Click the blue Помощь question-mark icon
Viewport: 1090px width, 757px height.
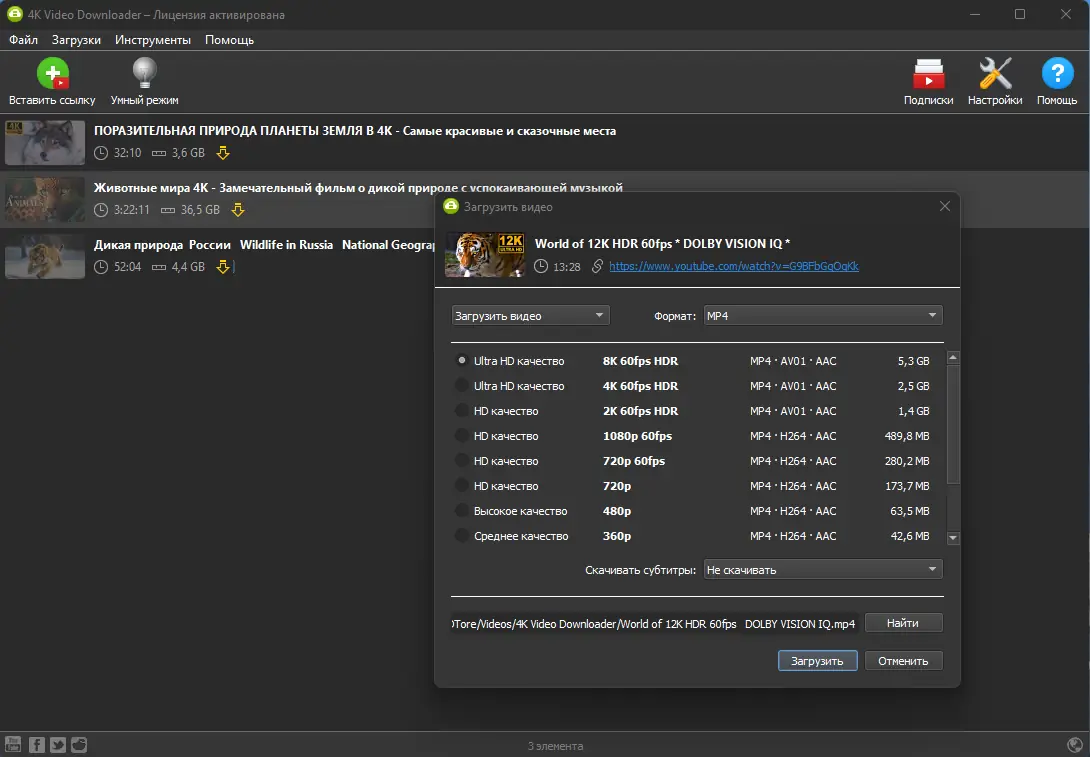(x=1057, y=73)
